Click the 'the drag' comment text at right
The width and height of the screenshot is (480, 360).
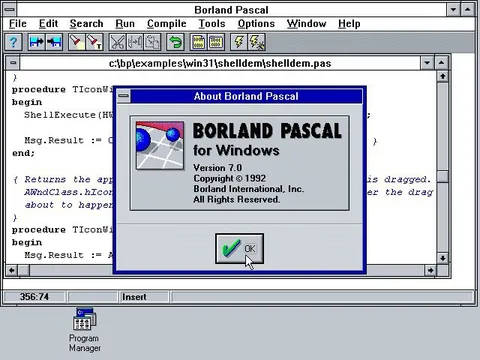(x=409, y=192)
